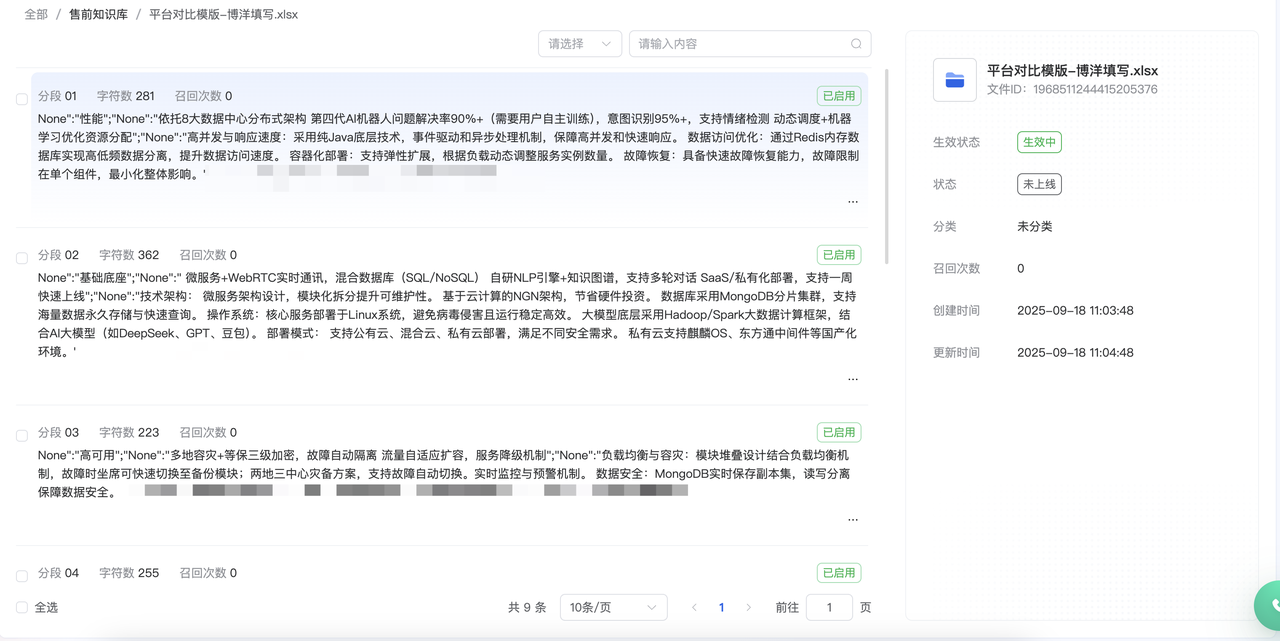1280x641 pixels.
Task: Click the blue folder file icon
Action: [x=954, y=80]
